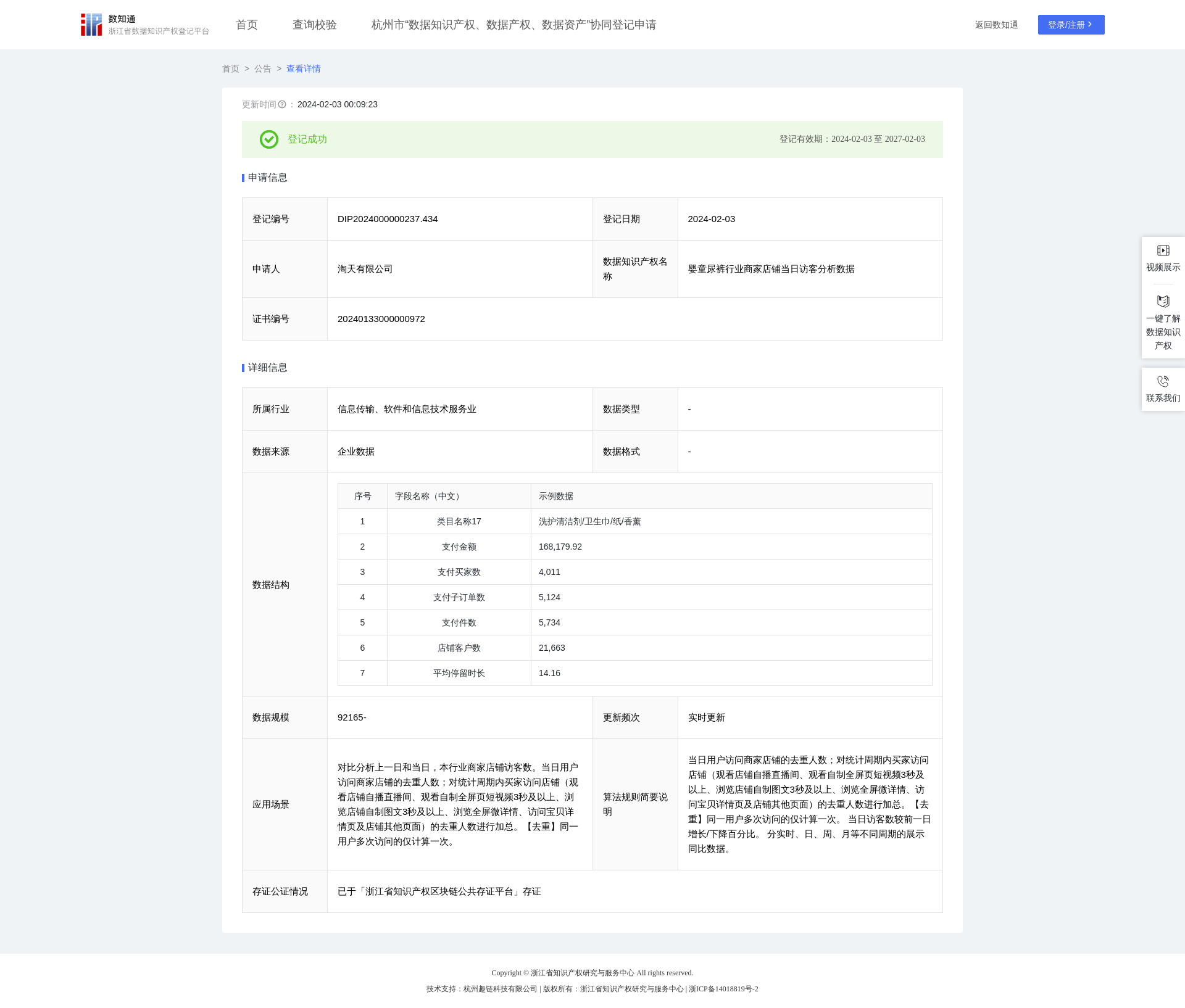This screenshot has width=1185, height=1008.
Task: Click the help icon next to 更新时间
Action: click(282, 104)
